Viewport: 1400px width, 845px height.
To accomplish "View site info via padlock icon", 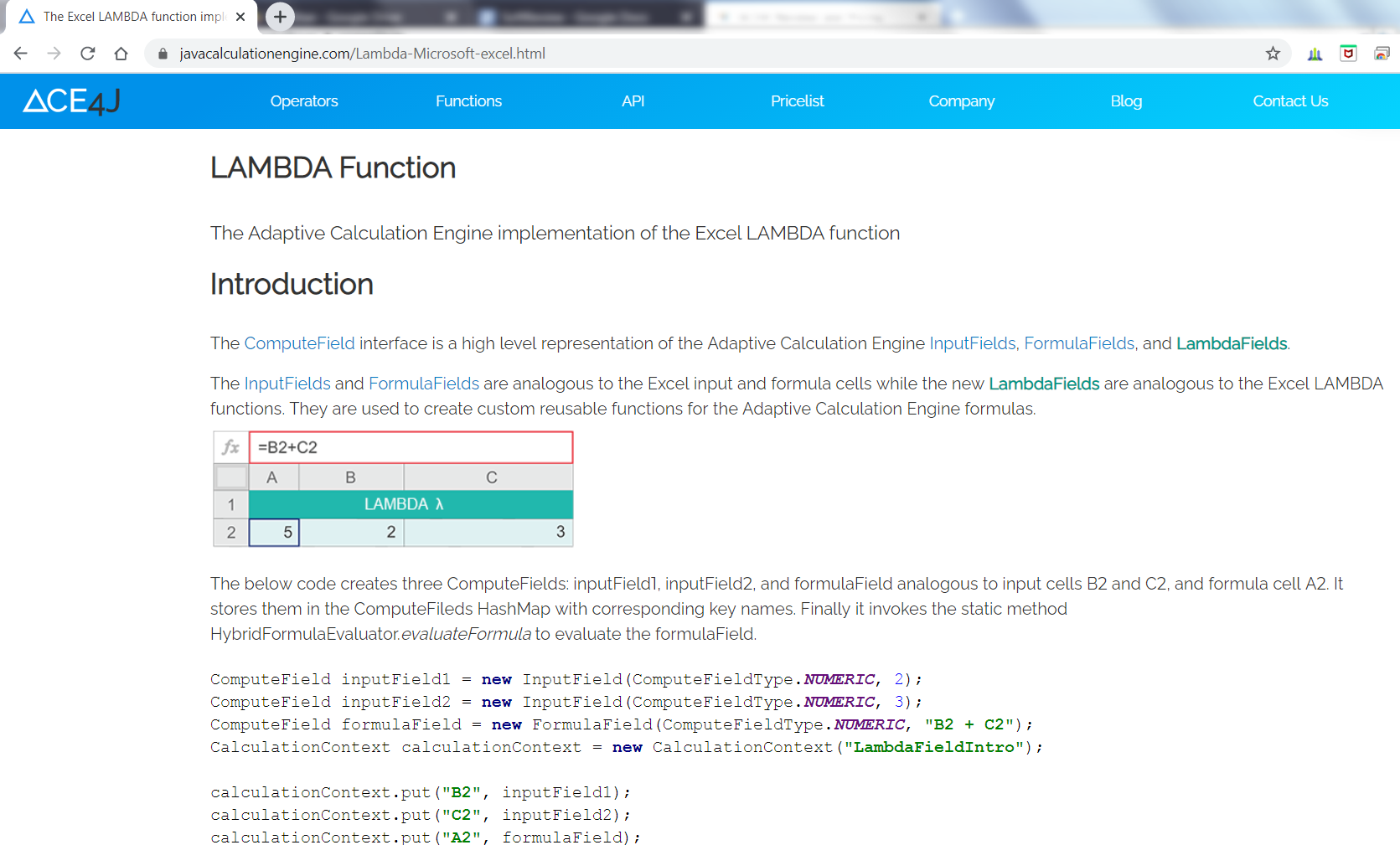I will [163, 54].
